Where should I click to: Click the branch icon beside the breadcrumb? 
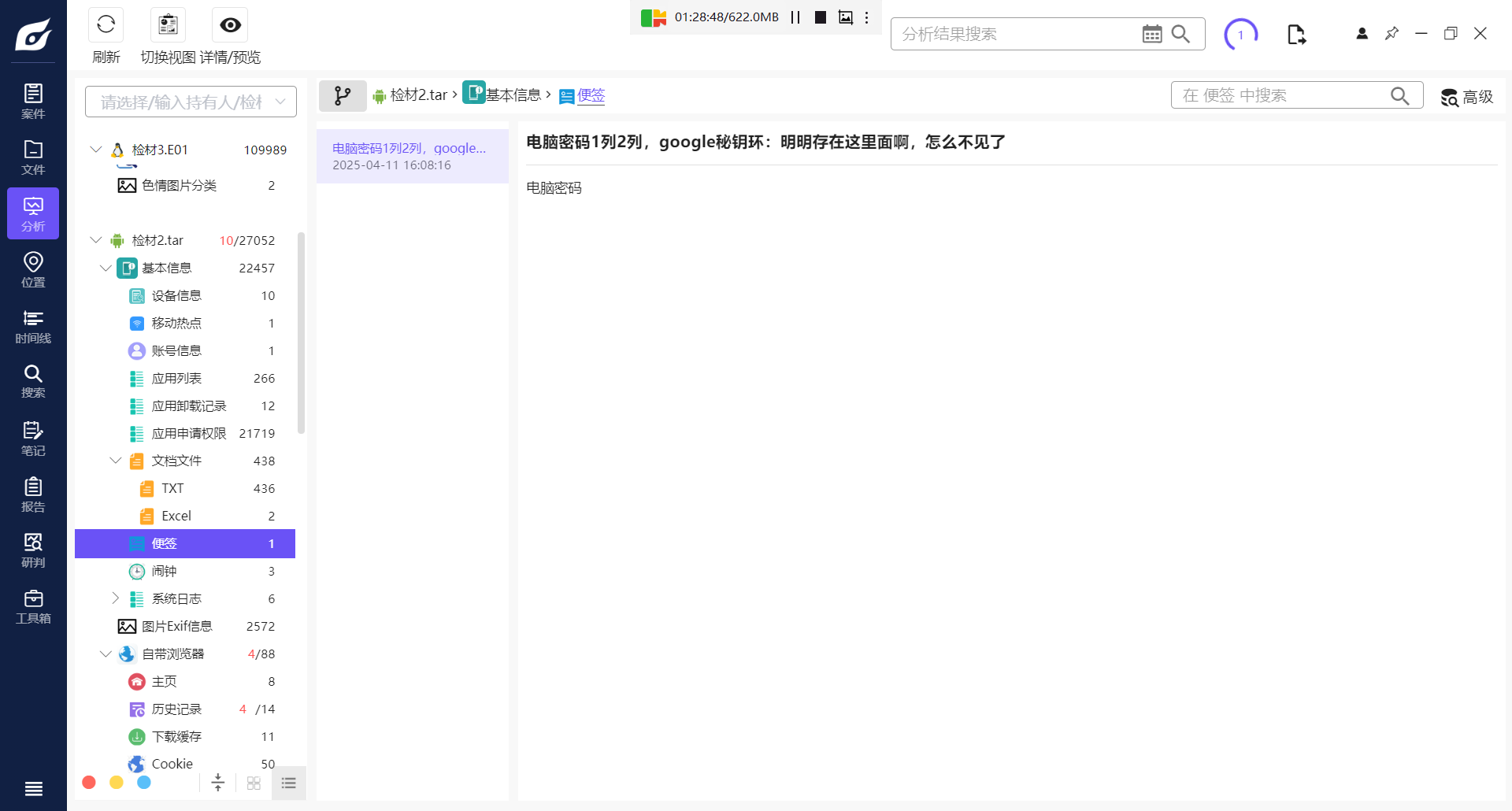click(343, 96)
